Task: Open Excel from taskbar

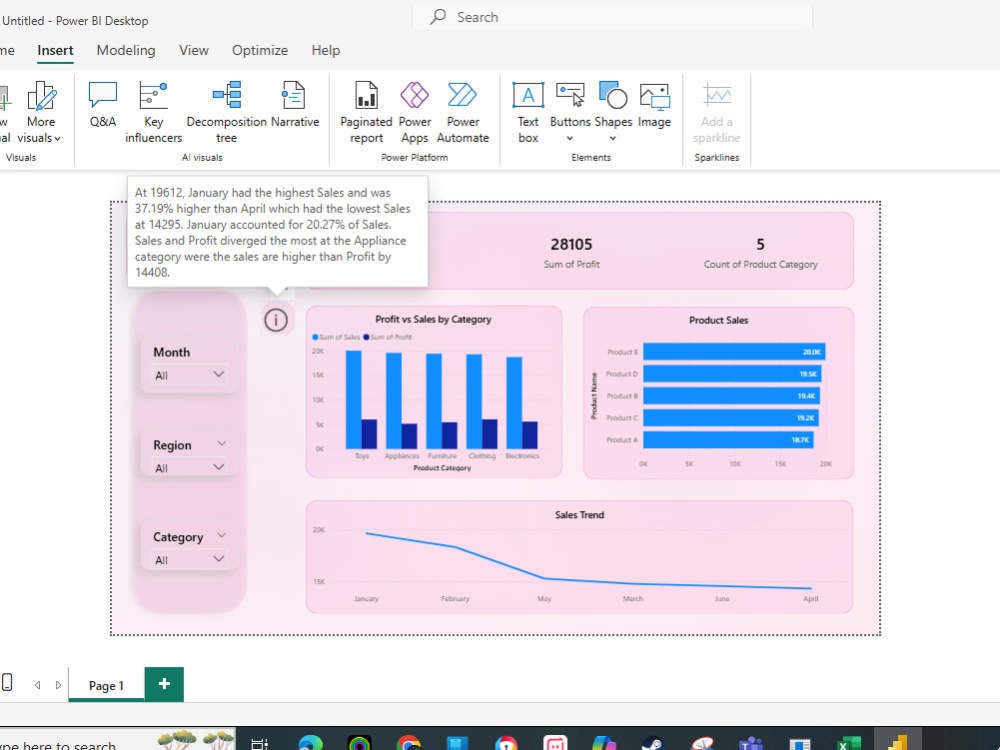Action: (849, 743)
